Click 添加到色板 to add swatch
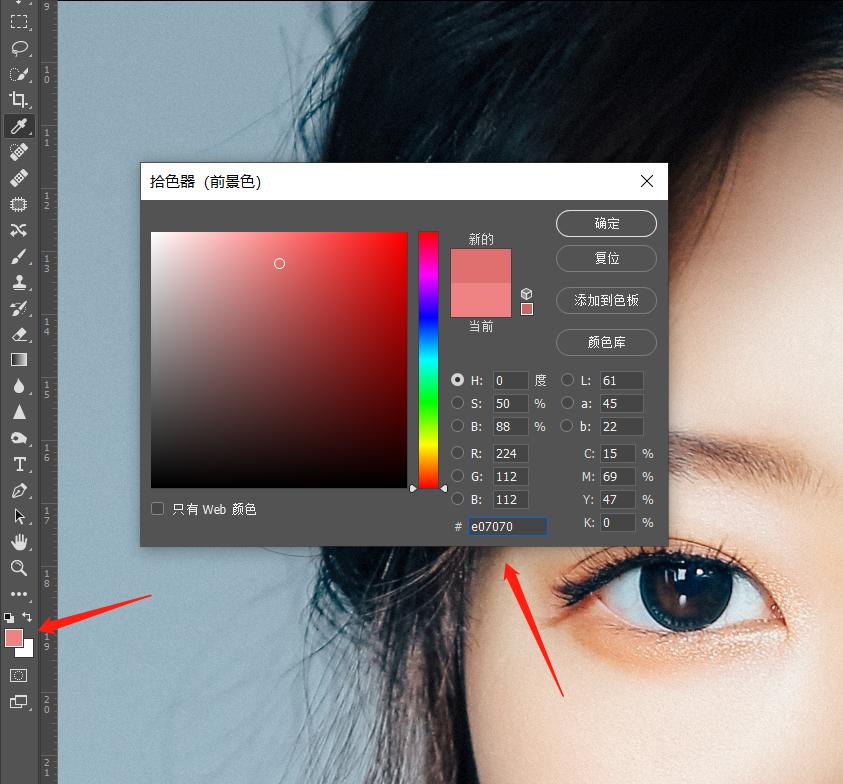This screenshot has height=784, width=843. [606, 301]
